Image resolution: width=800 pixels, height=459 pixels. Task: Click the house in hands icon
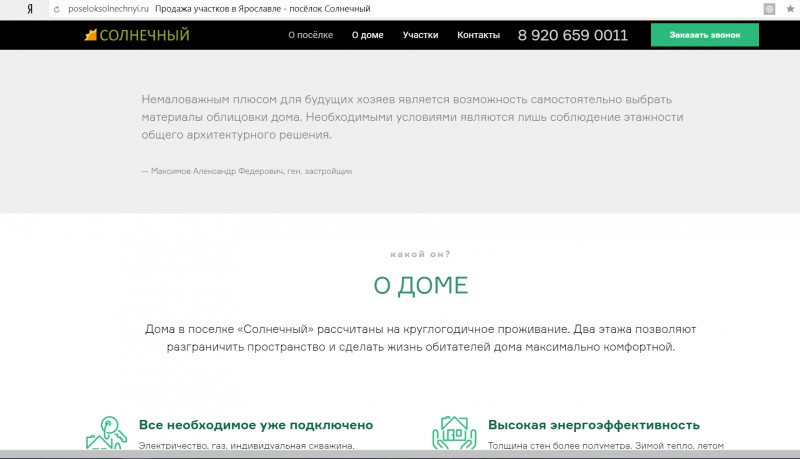coord(454,432)
